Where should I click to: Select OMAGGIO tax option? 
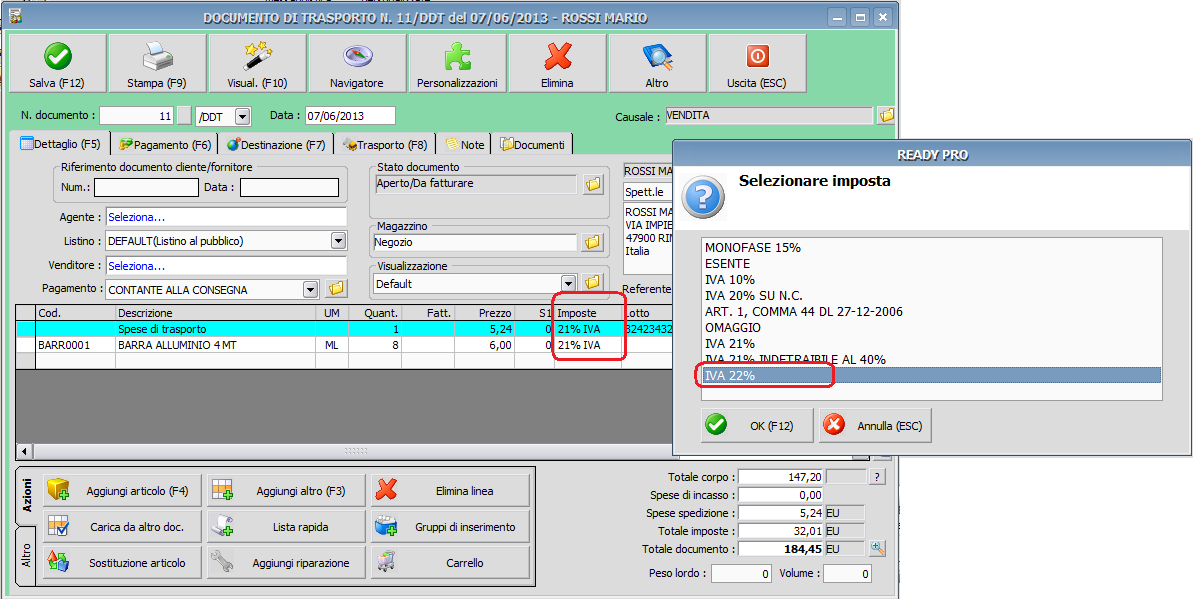click(x=931, y=327)
